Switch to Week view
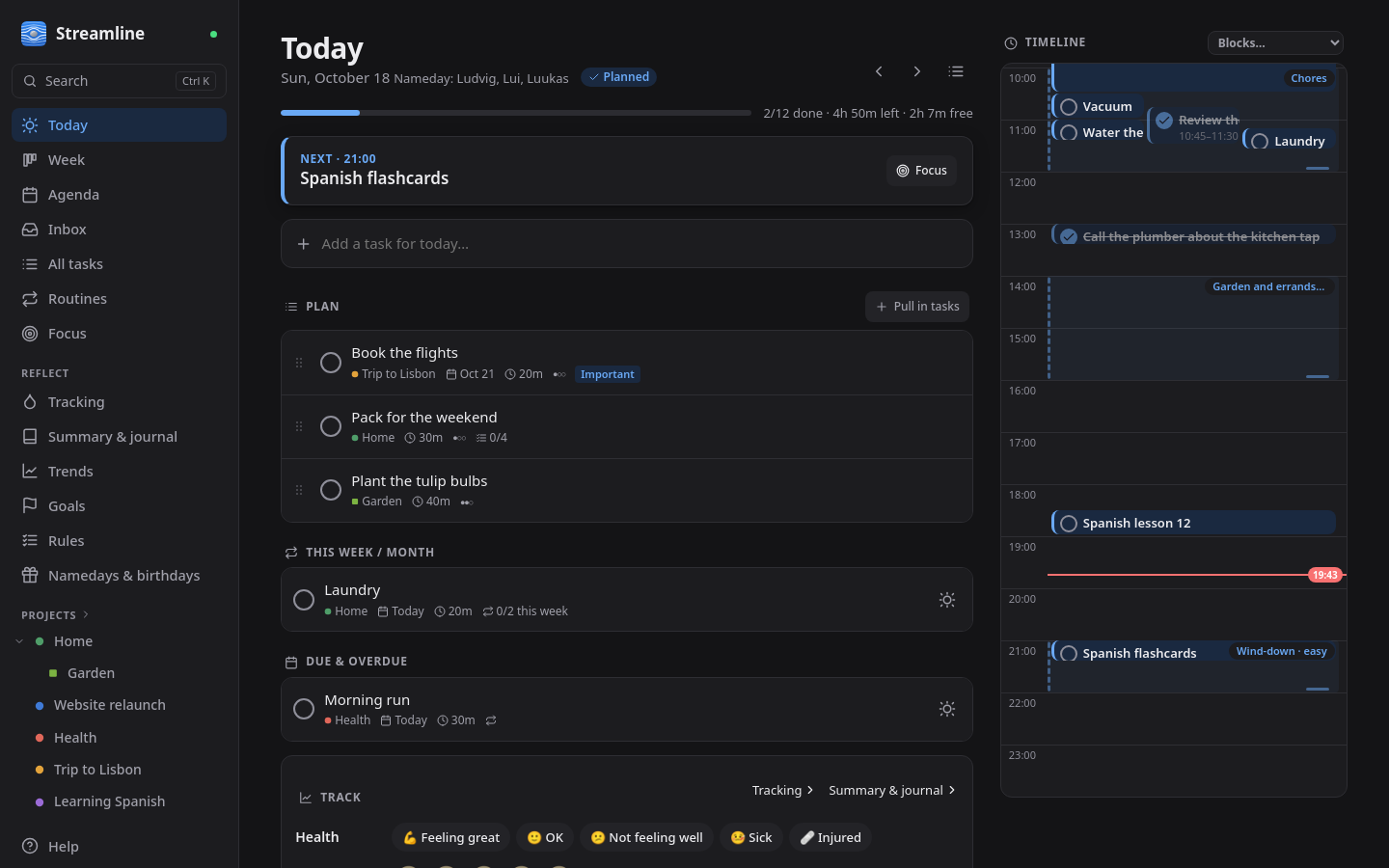1389x868 pixels. coord(119,160)
